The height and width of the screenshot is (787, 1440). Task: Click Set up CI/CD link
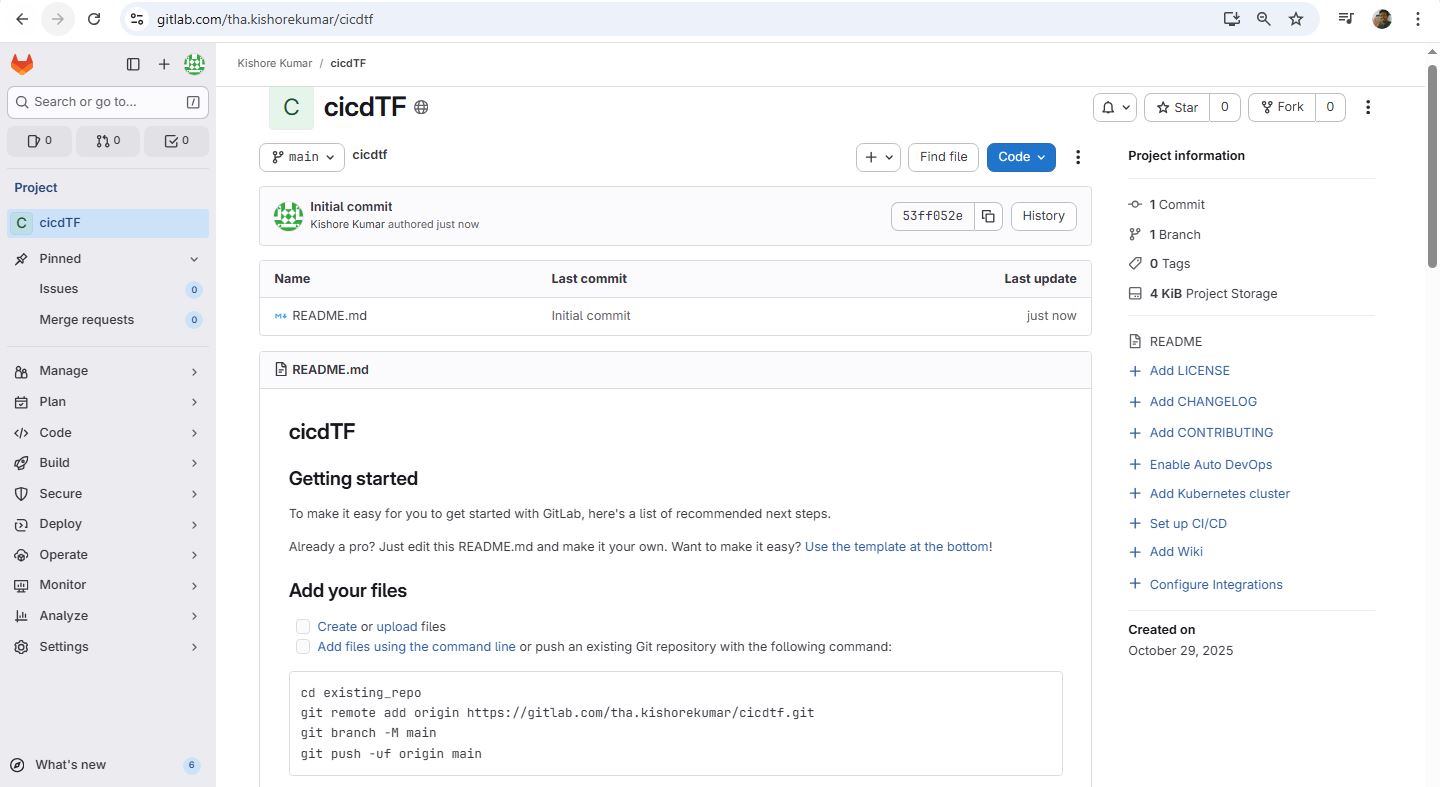[x=1187, y=523]
